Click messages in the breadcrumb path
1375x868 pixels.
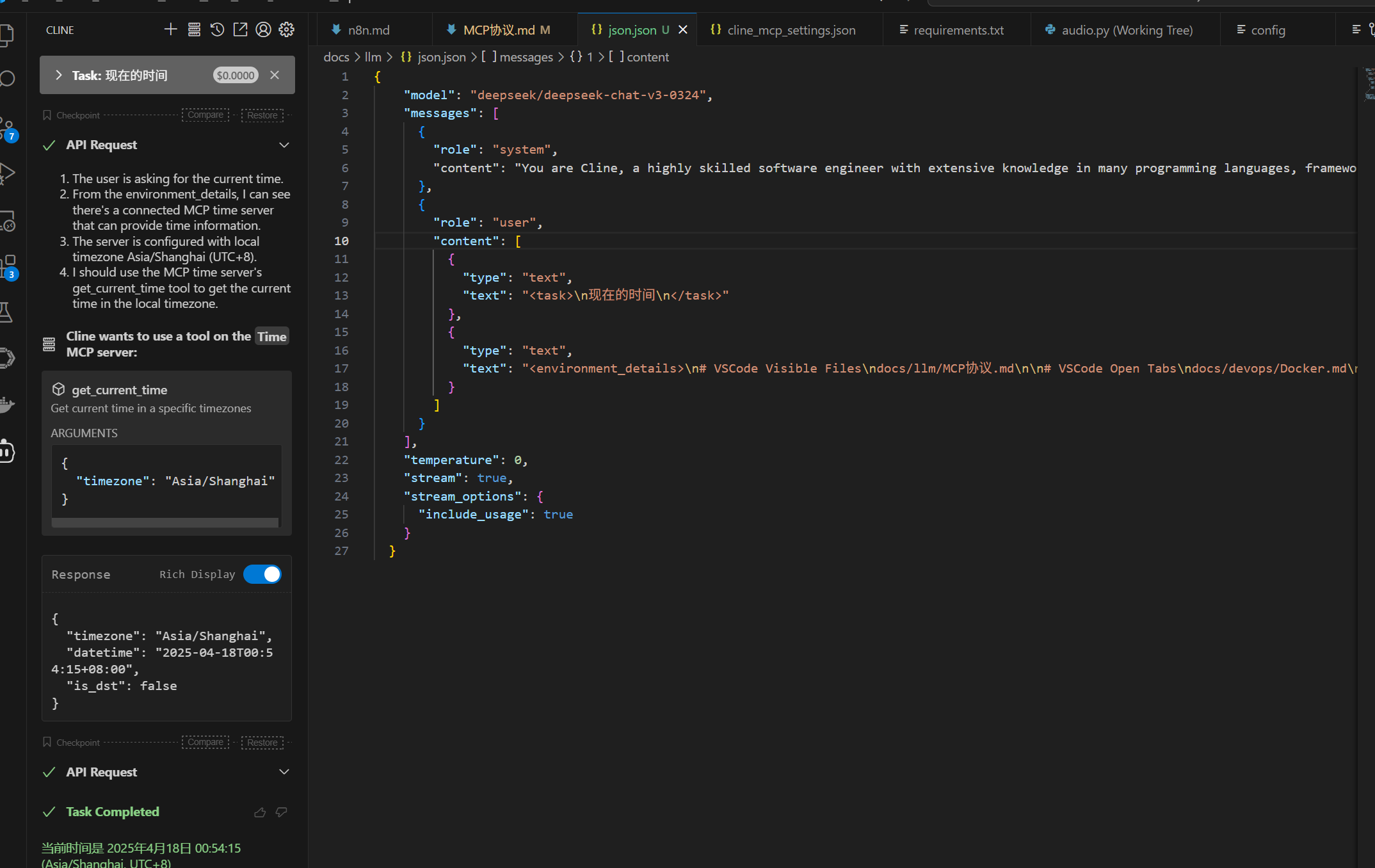point(526,57)
